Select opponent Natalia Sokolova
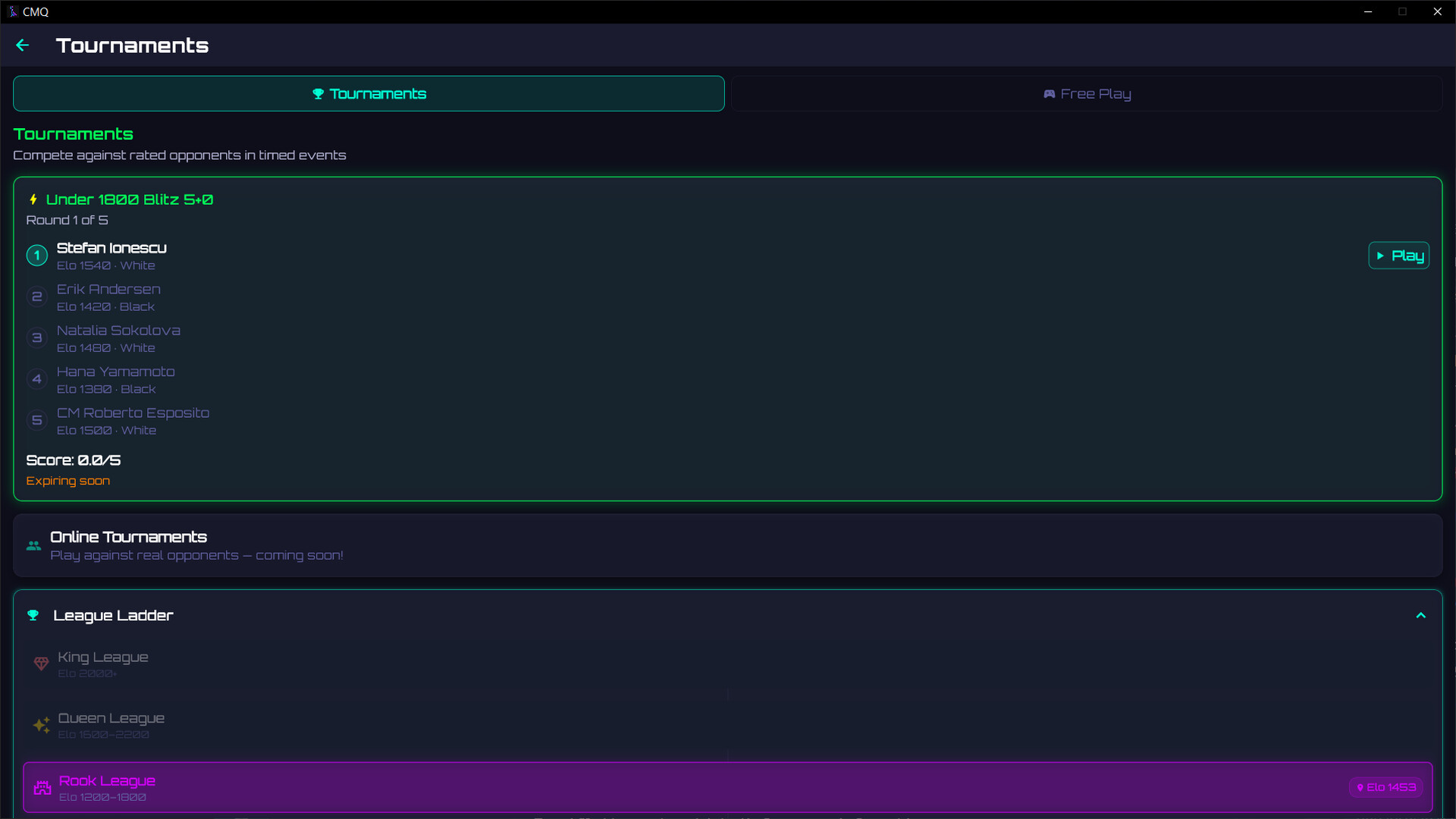Screen dimensions: 1456x819 [118, 331]
